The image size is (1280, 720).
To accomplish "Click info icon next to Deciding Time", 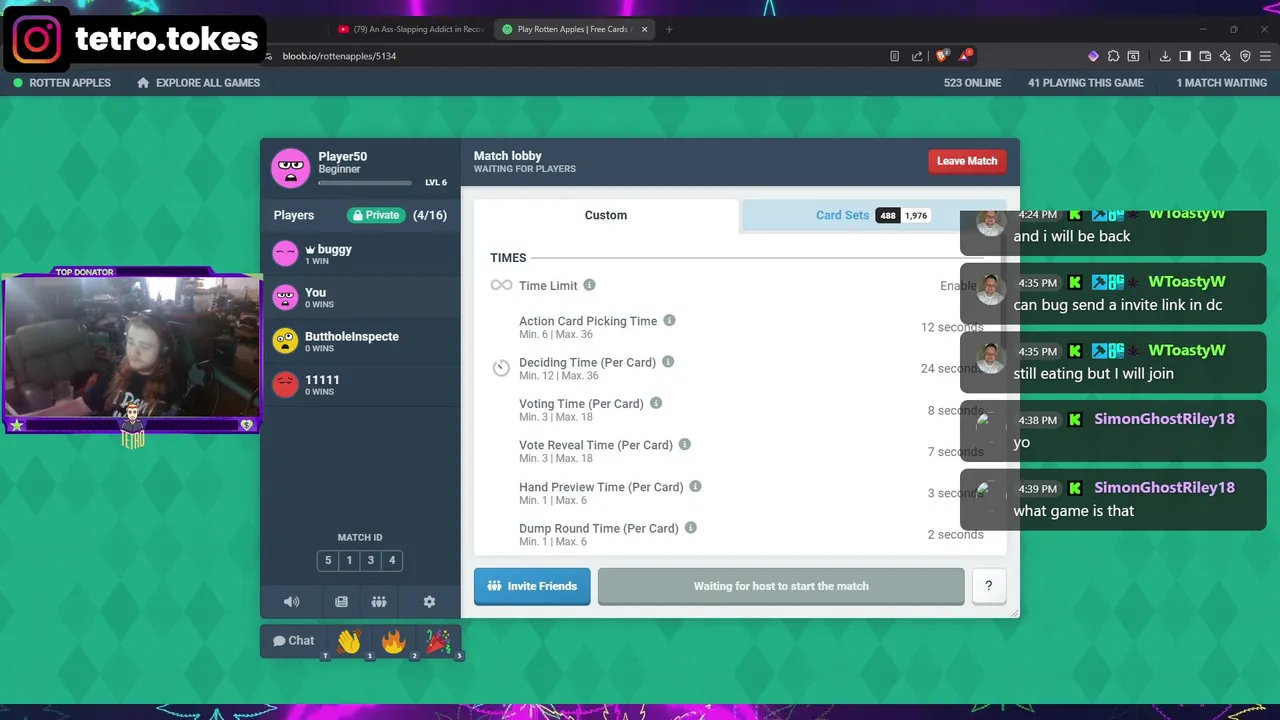I will coord(668,362).
